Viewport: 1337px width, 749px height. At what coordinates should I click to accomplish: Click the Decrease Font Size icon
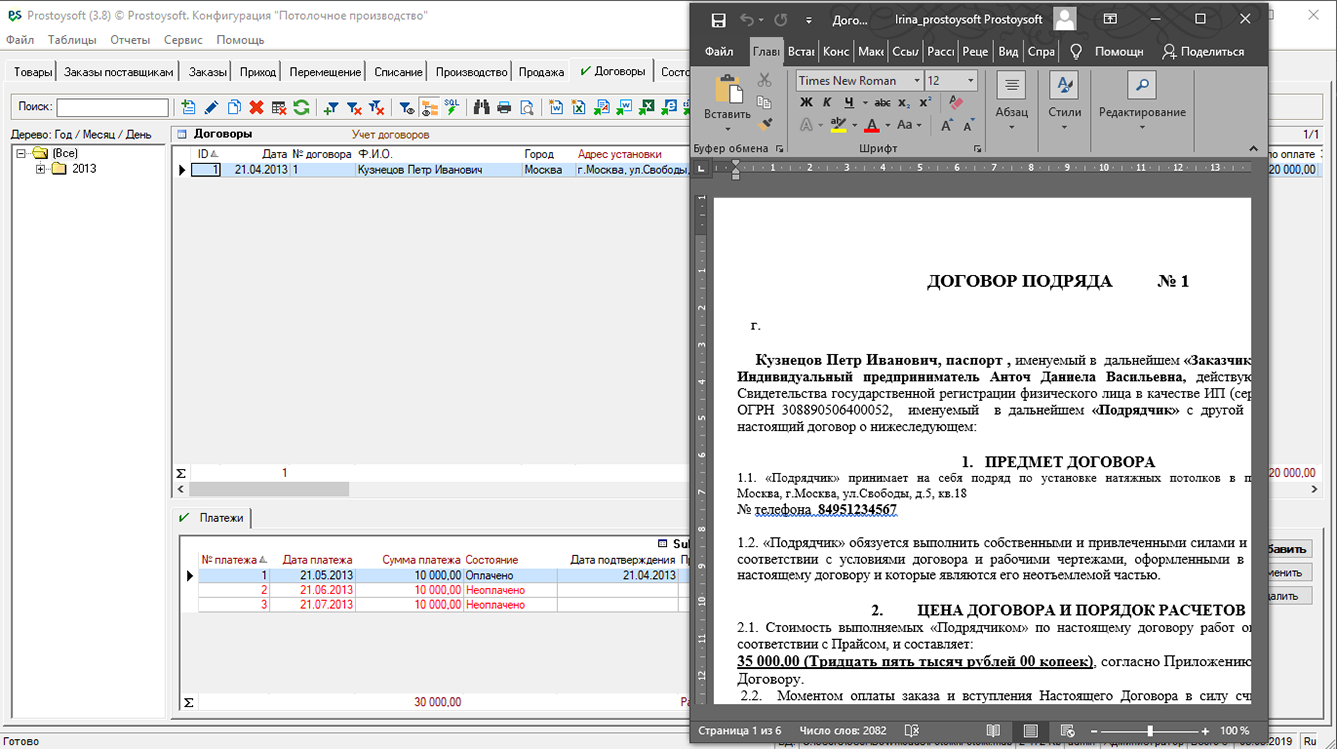pyautogui.click(x=969, y=125)
